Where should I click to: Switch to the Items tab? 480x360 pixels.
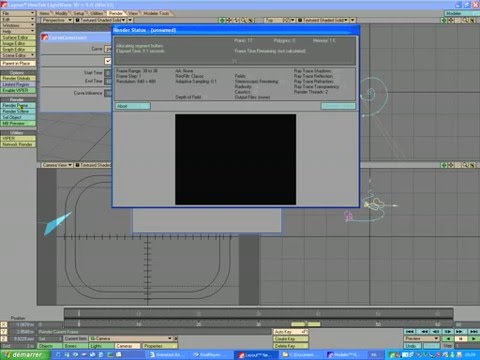[44, 13]
